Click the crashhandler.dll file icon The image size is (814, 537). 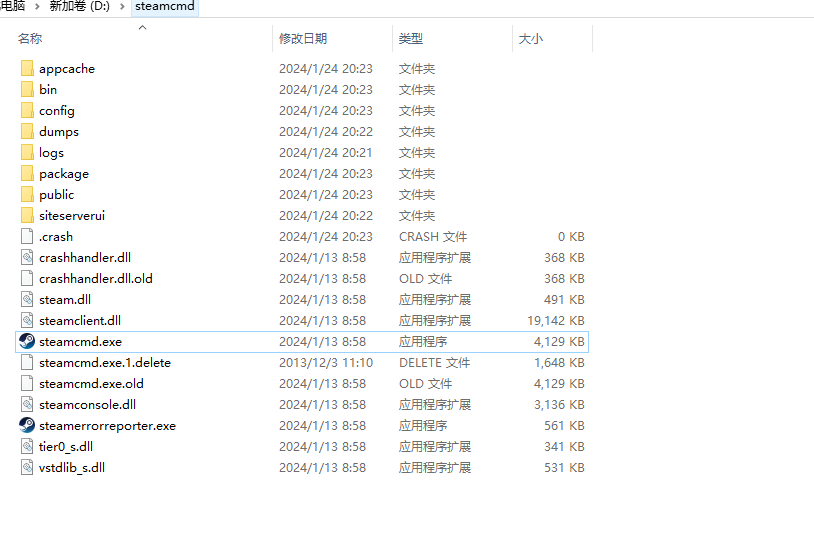(x=27, y=258)
